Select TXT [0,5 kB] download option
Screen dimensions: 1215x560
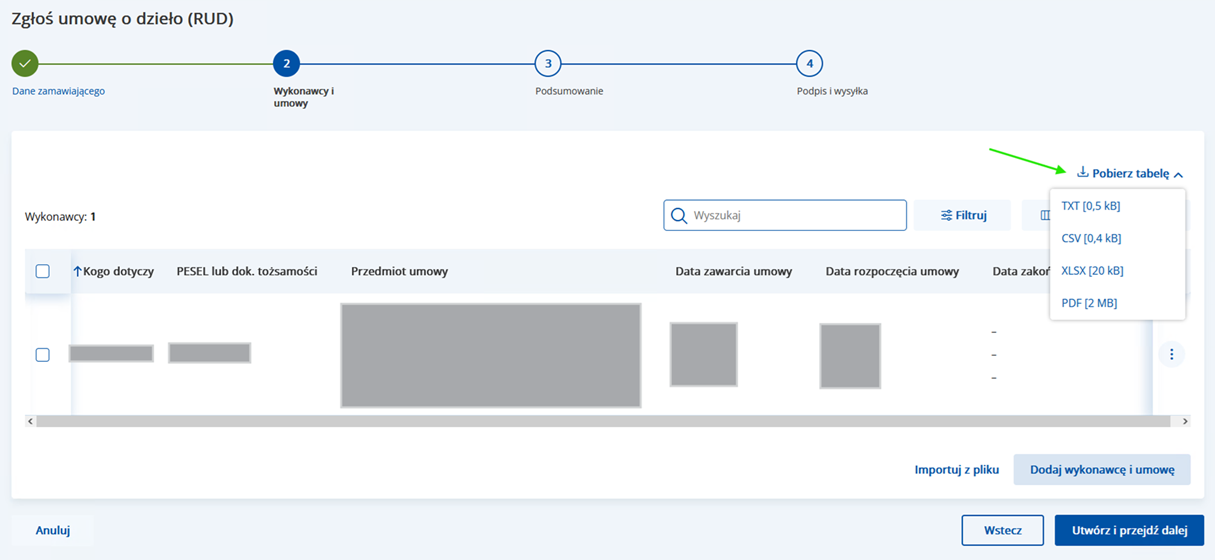(x=1090, y=206)
